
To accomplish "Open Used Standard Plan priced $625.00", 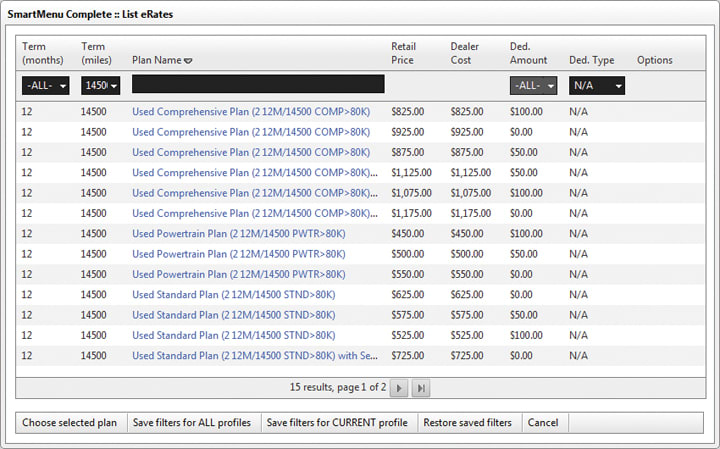I will [x=233, y=295].
